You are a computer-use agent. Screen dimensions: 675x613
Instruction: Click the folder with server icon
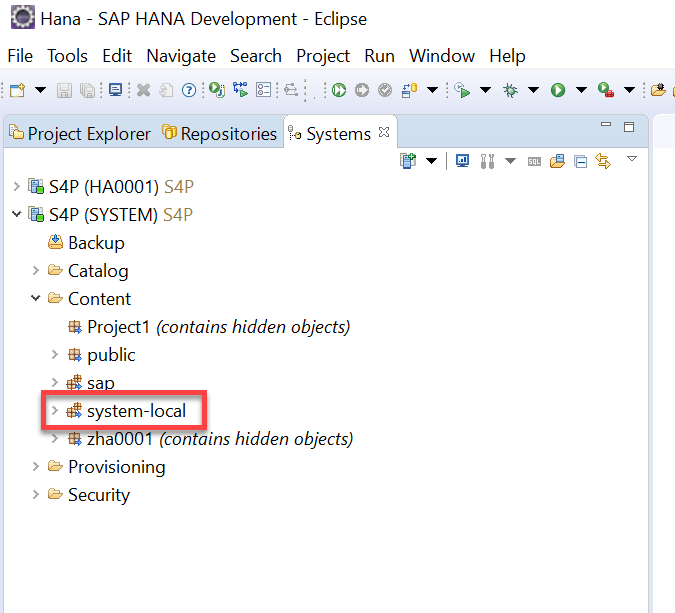tap(557, 161)
